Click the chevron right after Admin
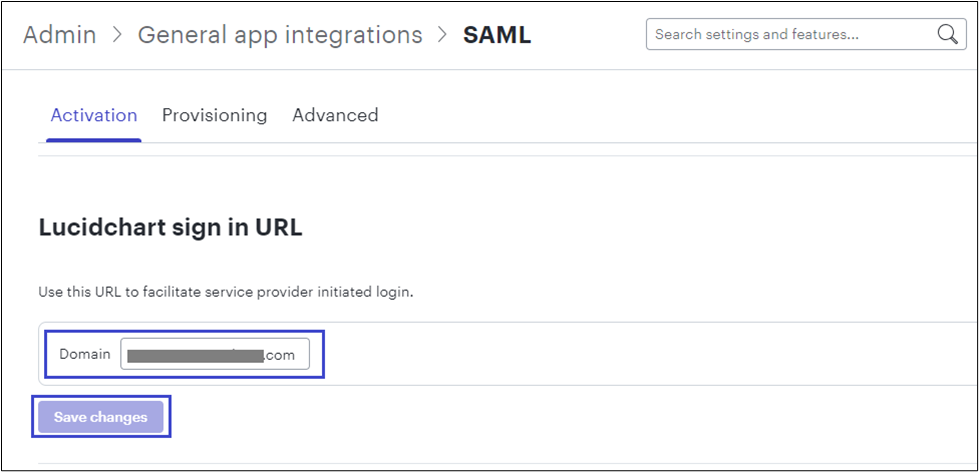979x472 pixels. pyautogui.click(x=117, y=36)
